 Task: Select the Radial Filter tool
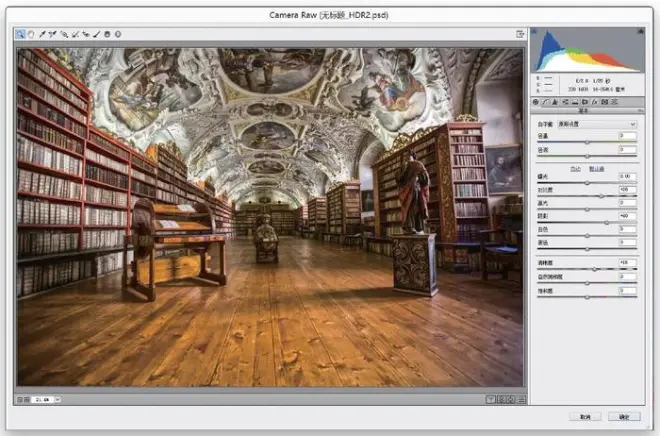(118, 34)
